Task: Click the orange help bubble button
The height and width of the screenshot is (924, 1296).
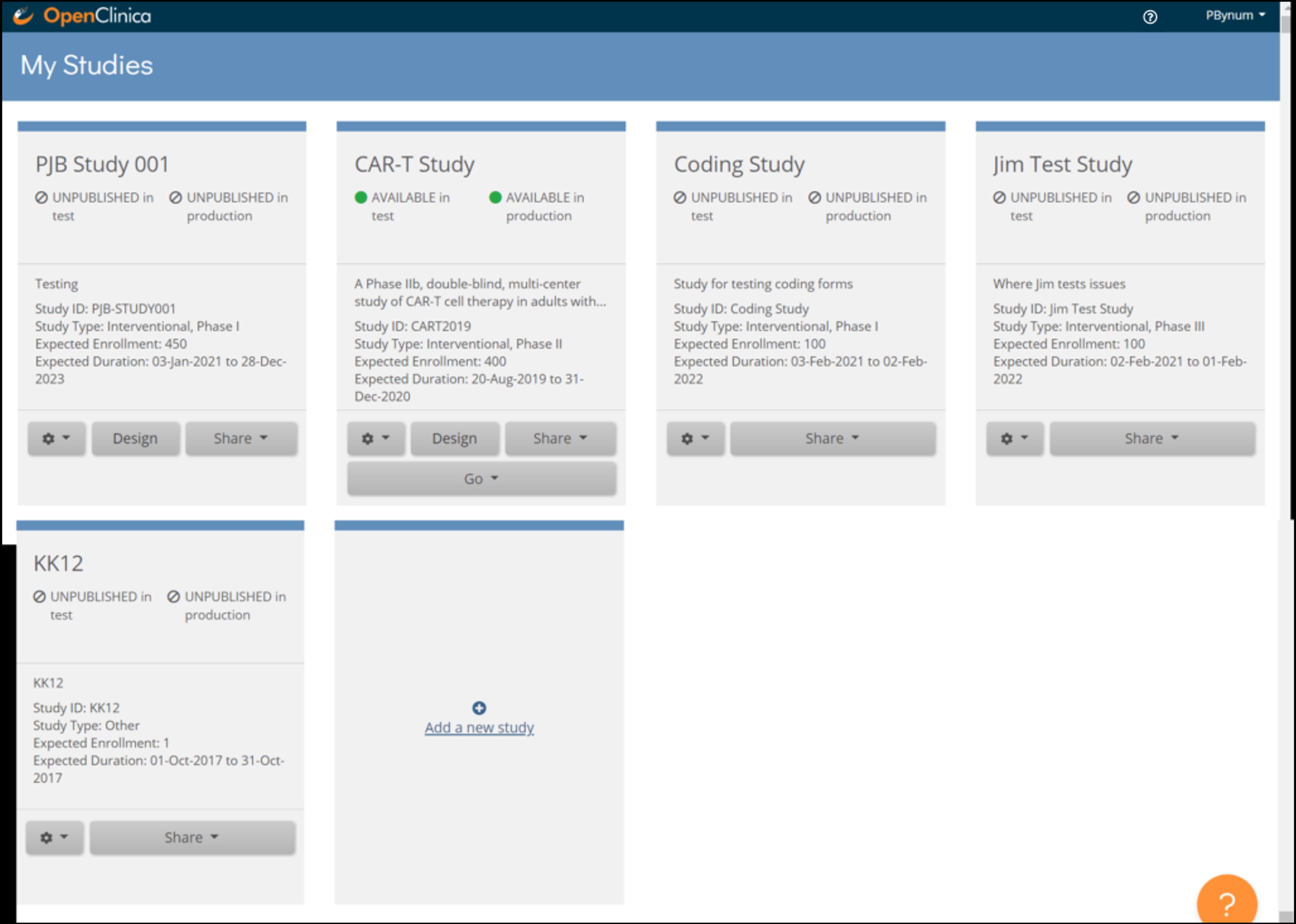Action: pos(1227,903)
